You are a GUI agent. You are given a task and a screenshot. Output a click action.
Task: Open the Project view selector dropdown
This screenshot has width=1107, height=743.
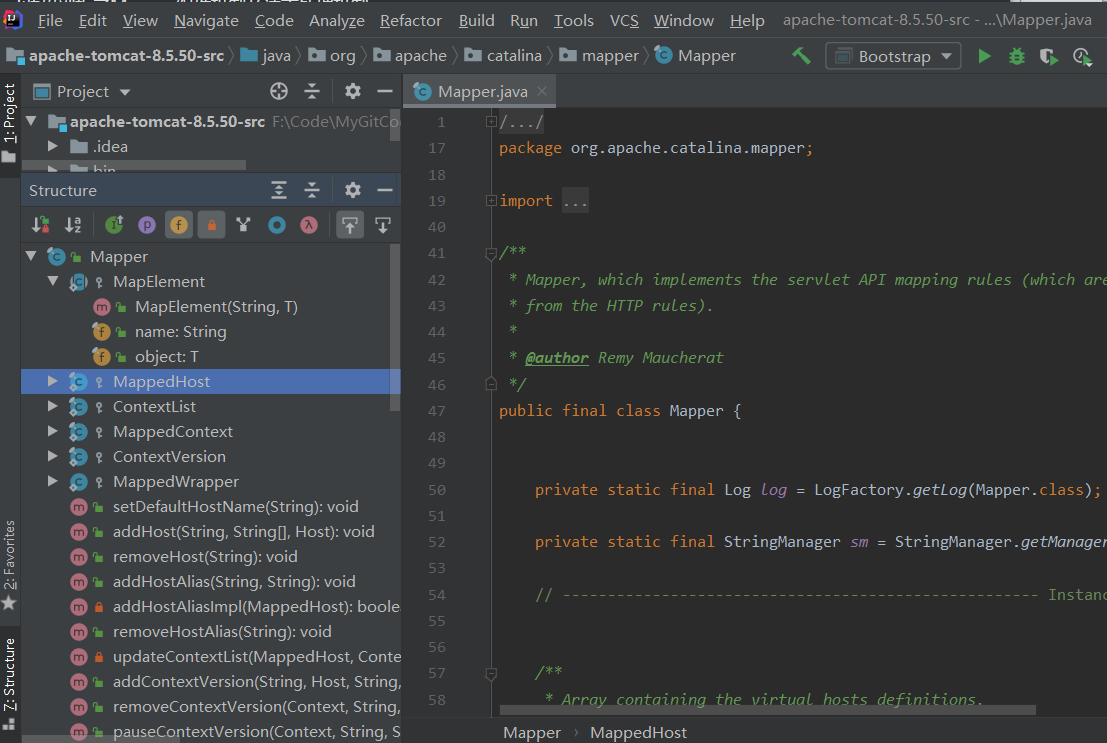tap(83, 92)
